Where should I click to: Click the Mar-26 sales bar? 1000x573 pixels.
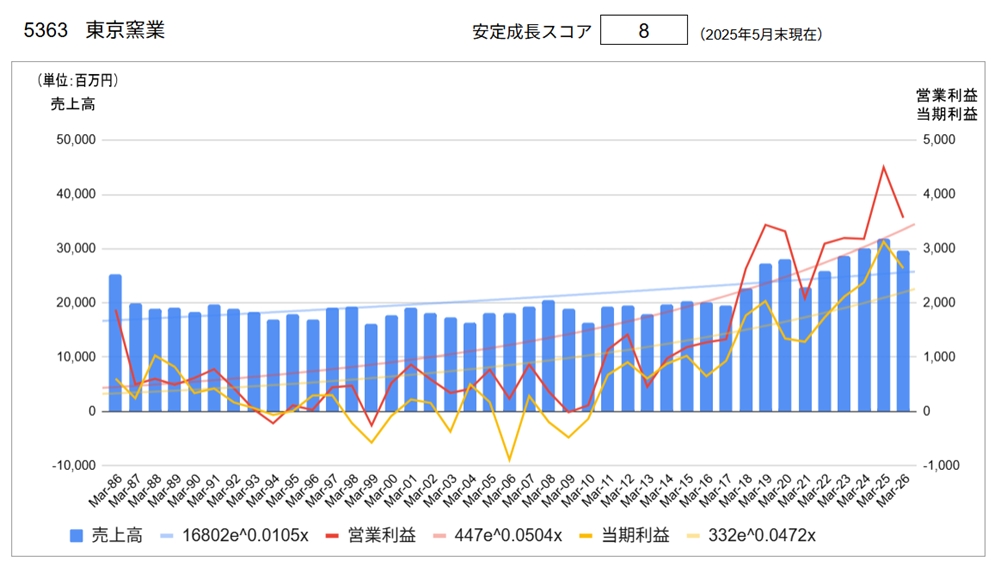coord(903,331)
